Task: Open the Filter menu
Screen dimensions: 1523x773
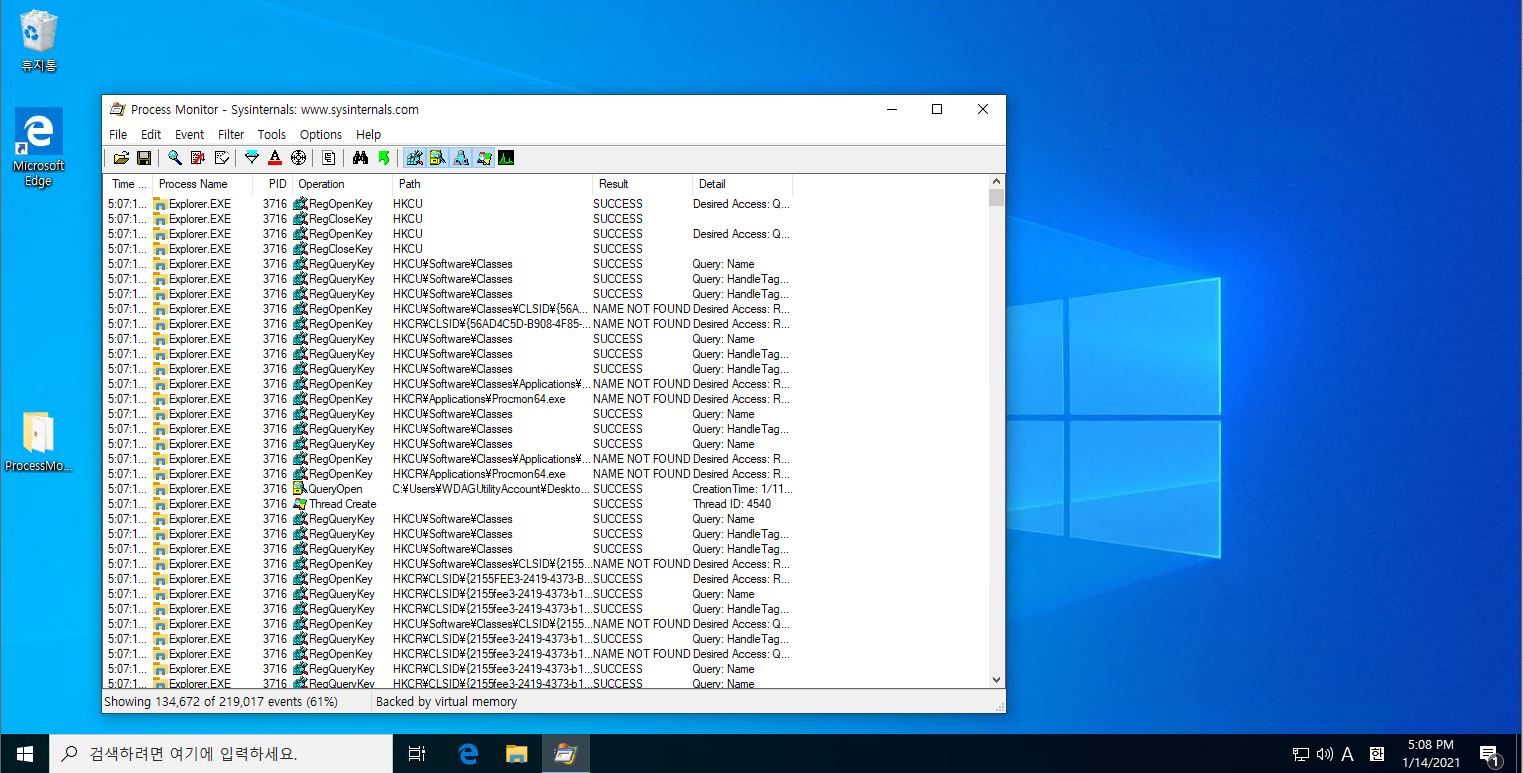Action: click(x=231, y=134)
